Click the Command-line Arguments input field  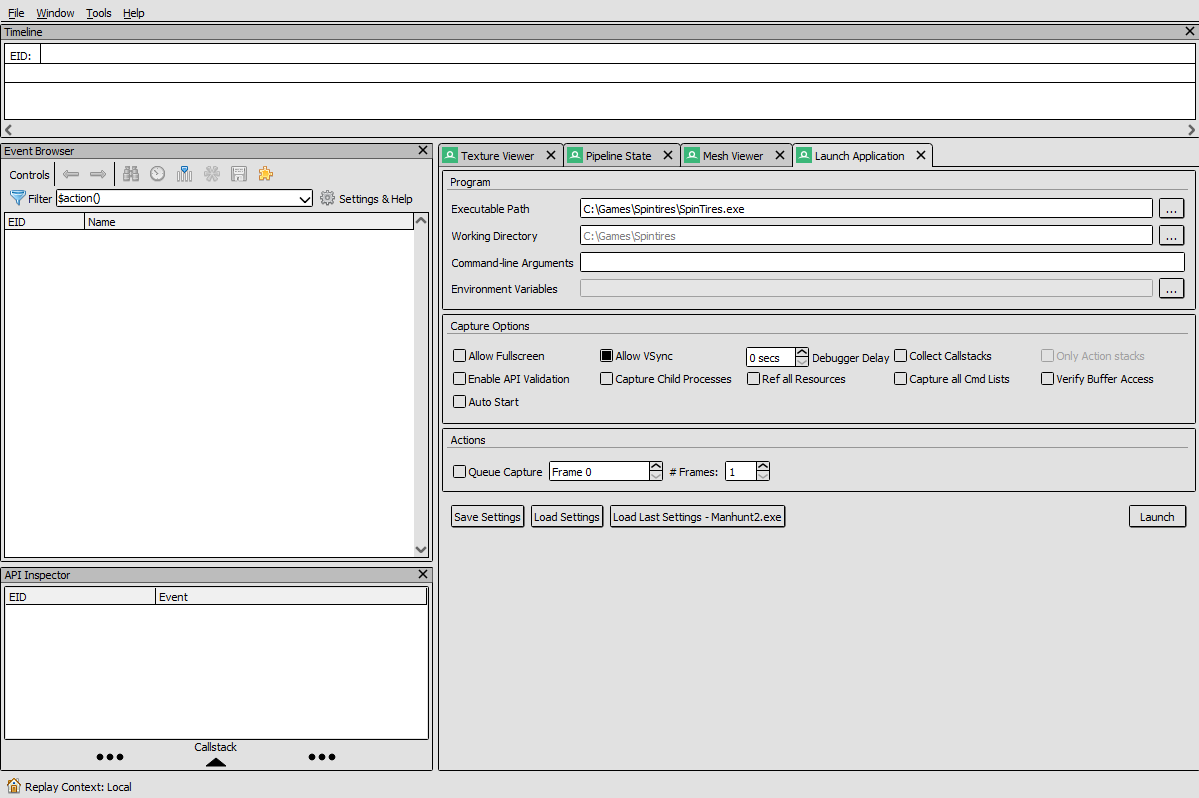(881, 263)
